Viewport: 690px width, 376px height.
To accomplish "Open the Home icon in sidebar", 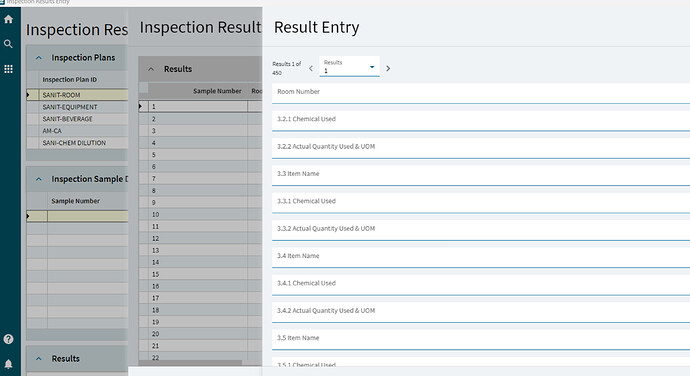I will (8, 19).
